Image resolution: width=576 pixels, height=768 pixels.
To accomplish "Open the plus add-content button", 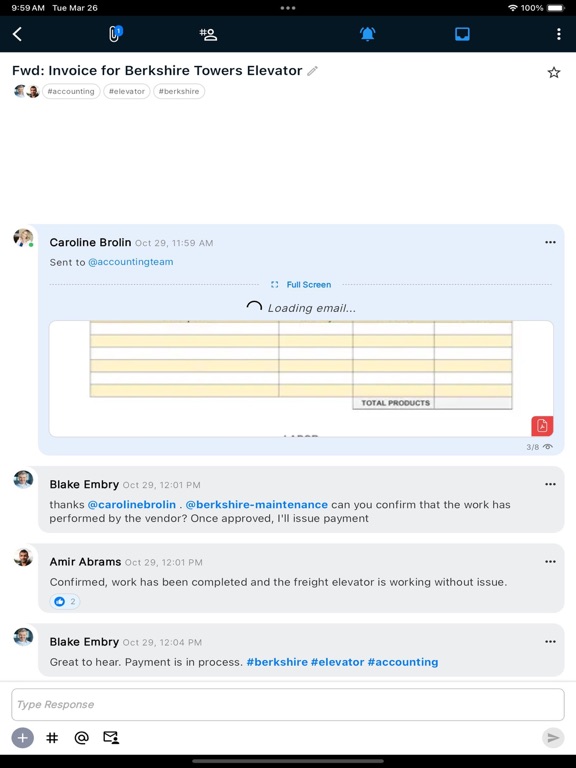I will [23, 738].
